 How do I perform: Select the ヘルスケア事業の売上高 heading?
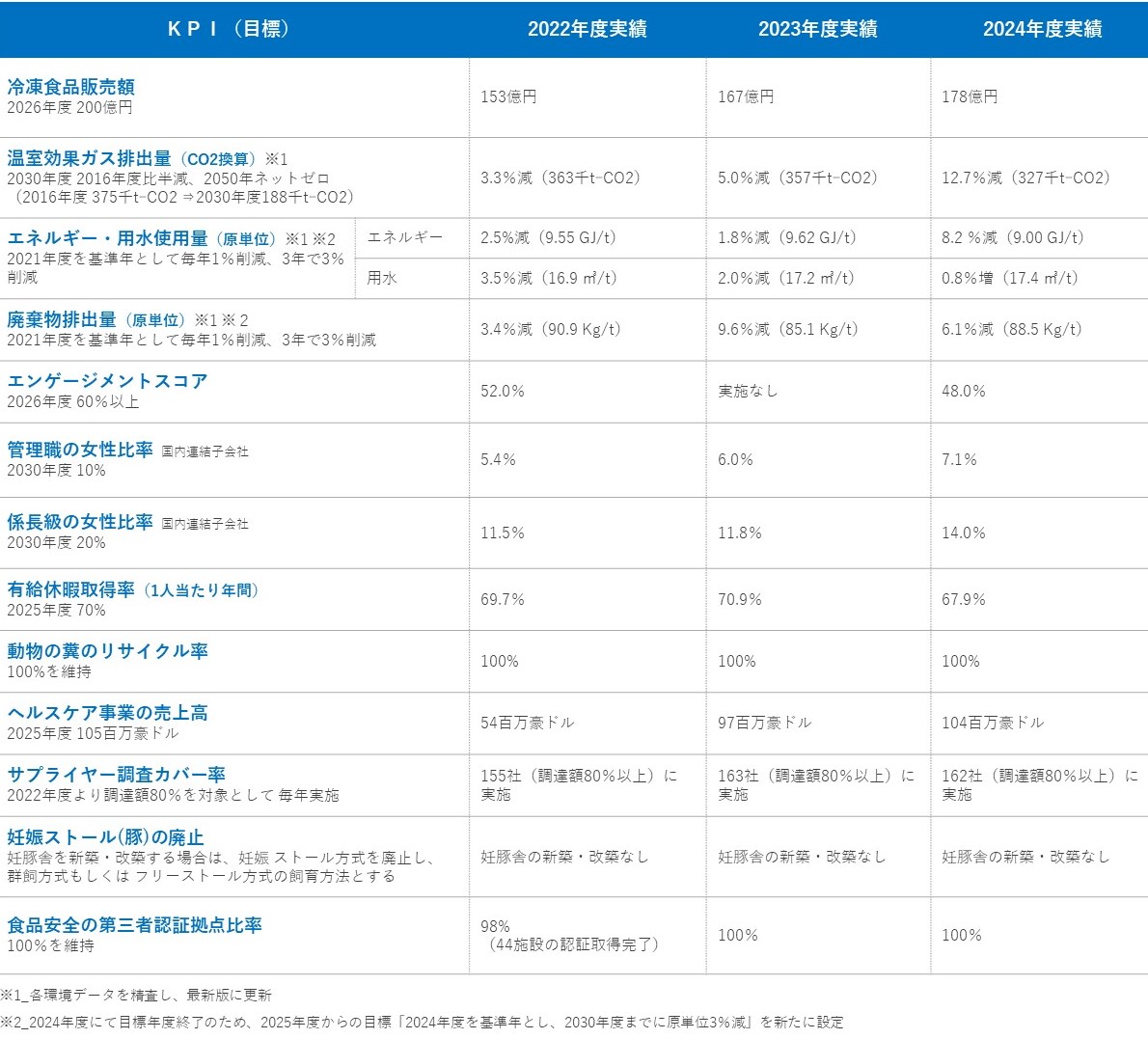[x=107, y=713]
